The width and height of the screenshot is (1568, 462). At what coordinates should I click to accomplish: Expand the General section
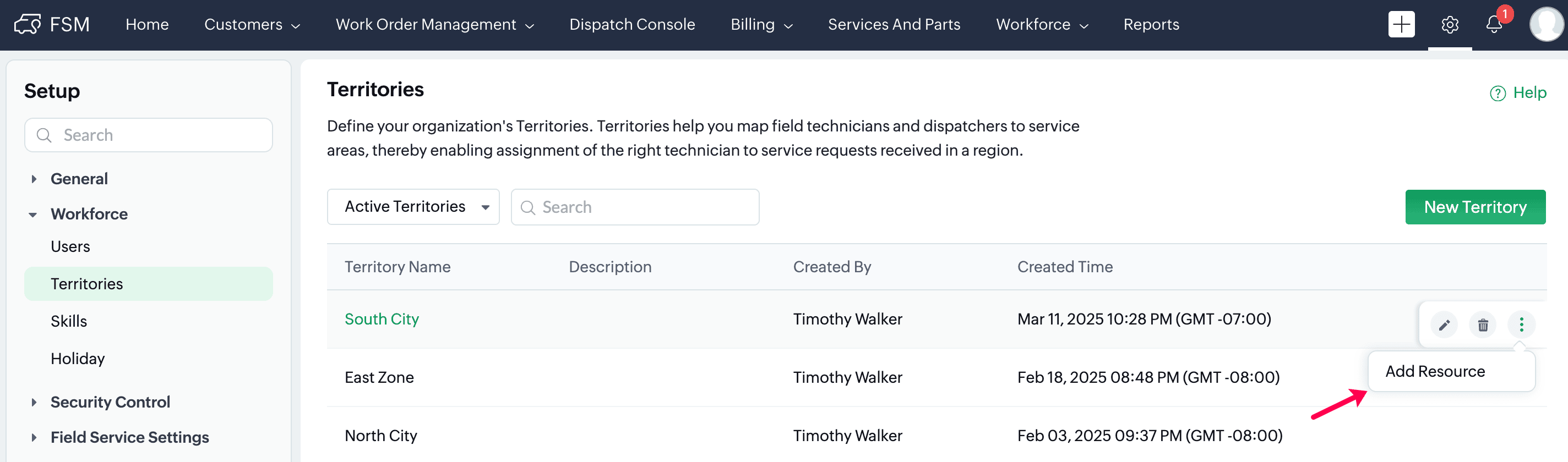point(34,179)
